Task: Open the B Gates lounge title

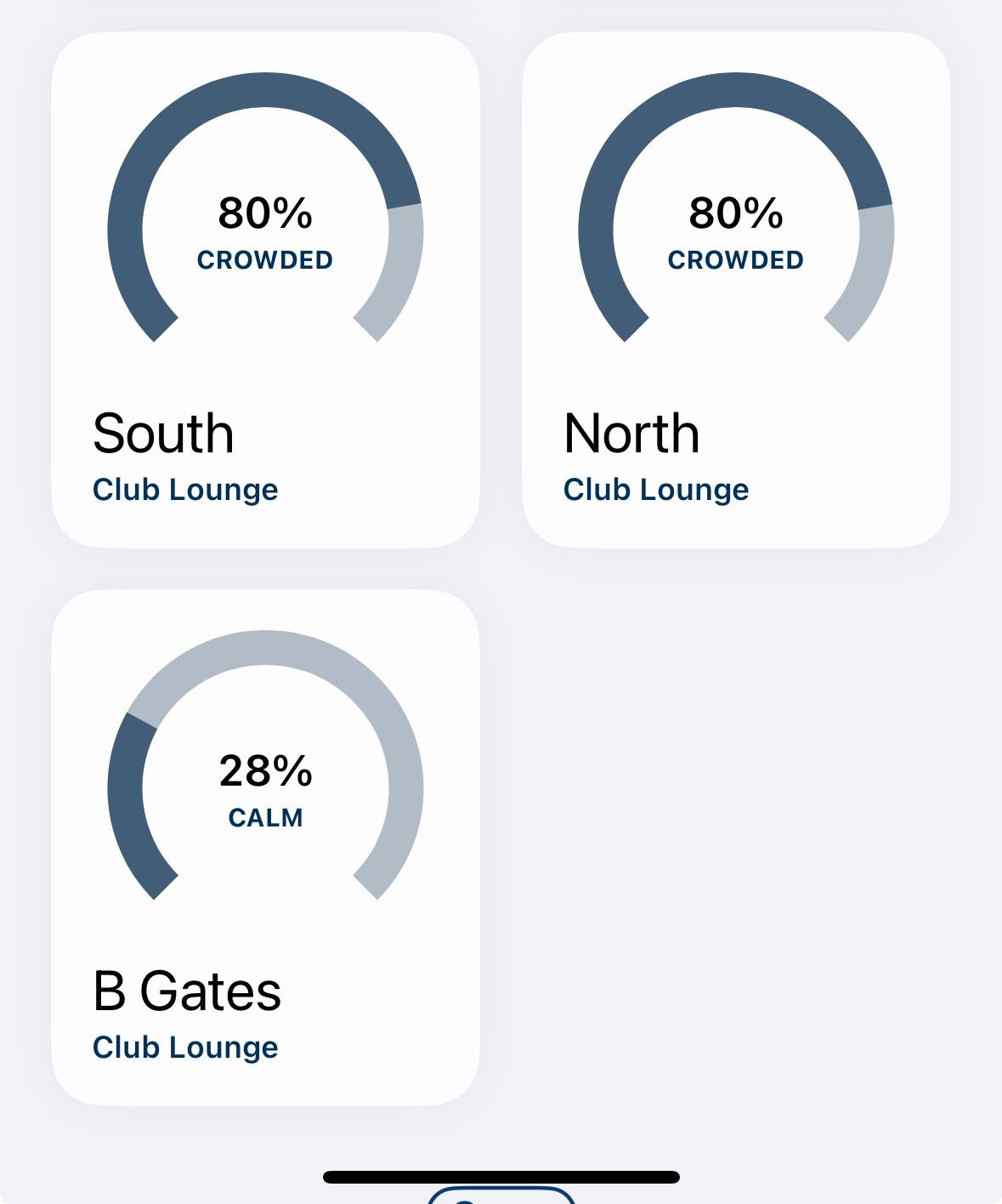Action: click(x=187, y=991)
